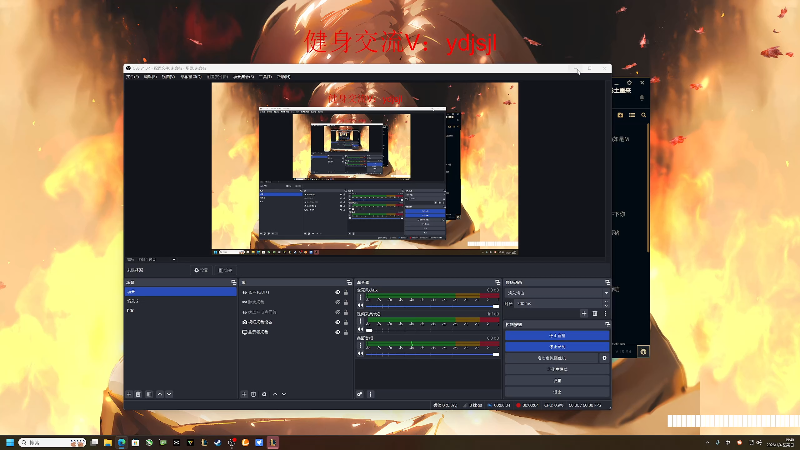The height and width of the screenshot is (450, 800).
Task: Open source properties gear in Sources footer
Action: click(264, 394)
